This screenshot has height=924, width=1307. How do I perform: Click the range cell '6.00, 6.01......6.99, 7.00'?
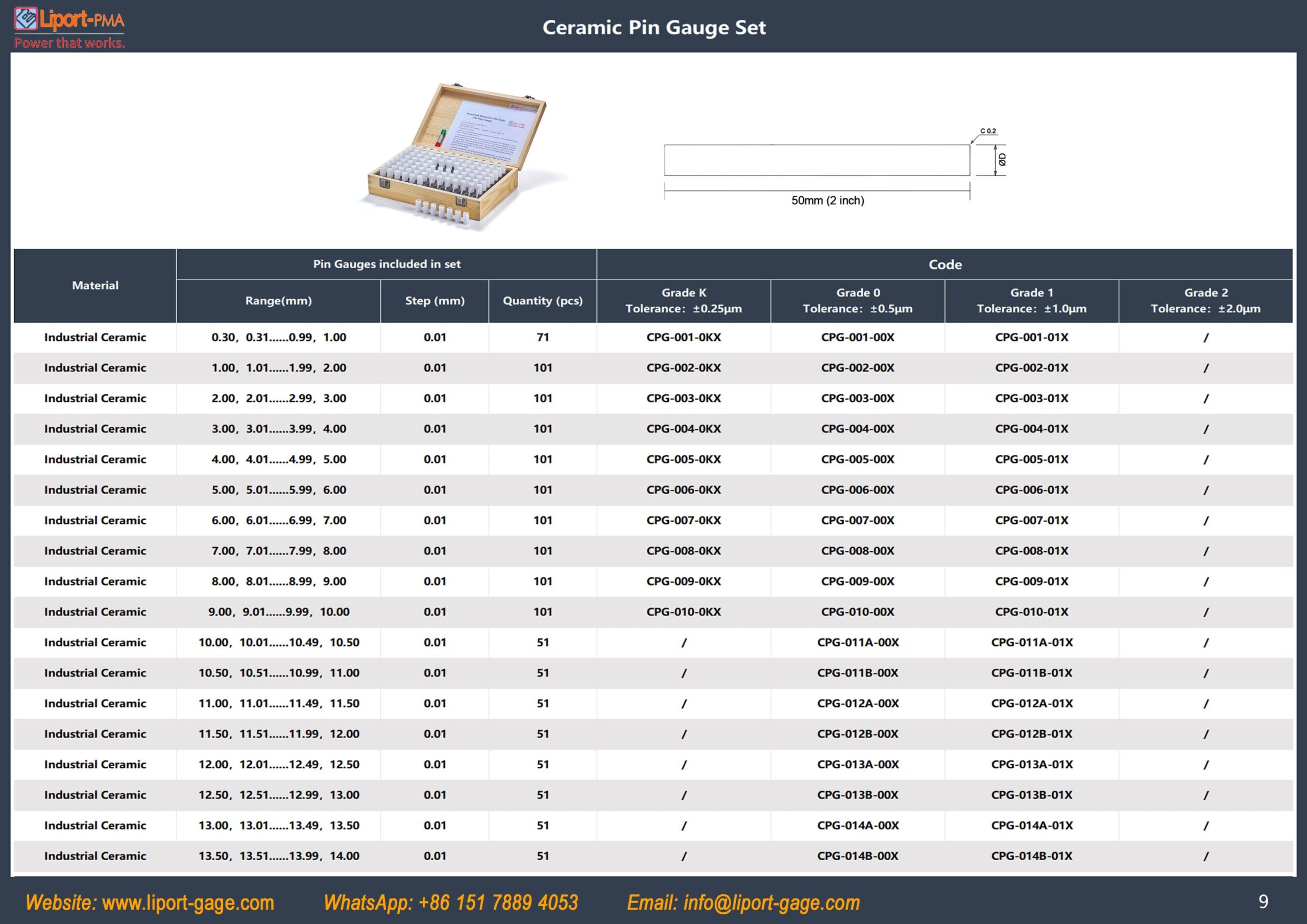[x=278, y=521]
